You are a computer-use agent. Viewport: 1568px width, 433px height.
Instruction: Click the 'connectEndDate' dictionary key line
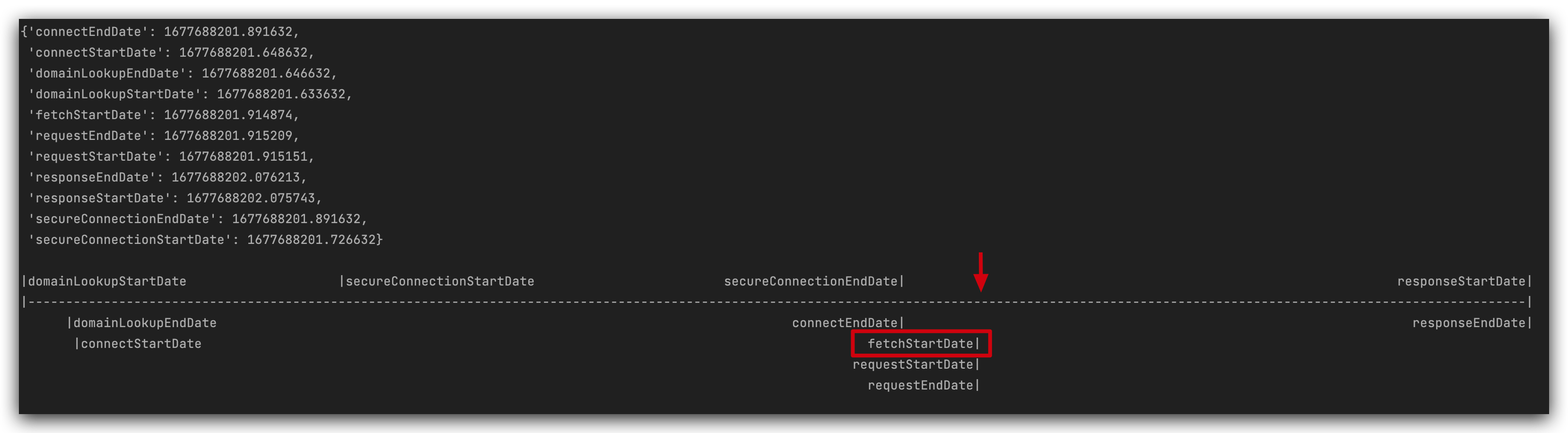tap(160, 32)
